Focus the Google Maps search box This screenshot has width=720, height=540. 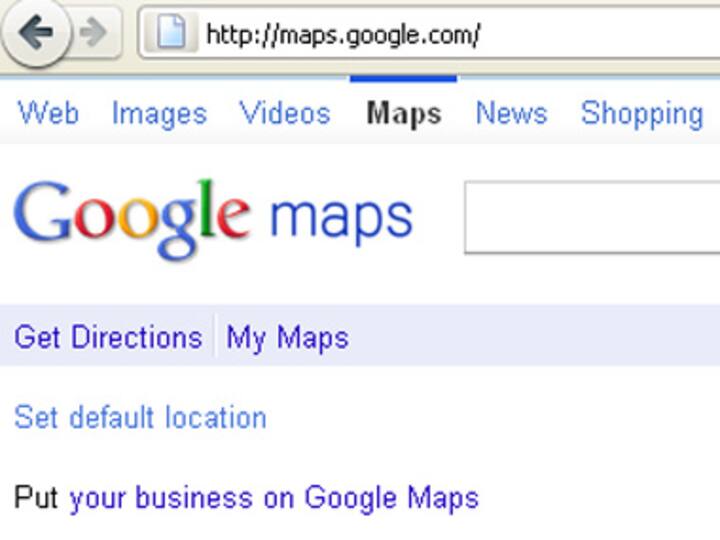[x=592, y=217]
